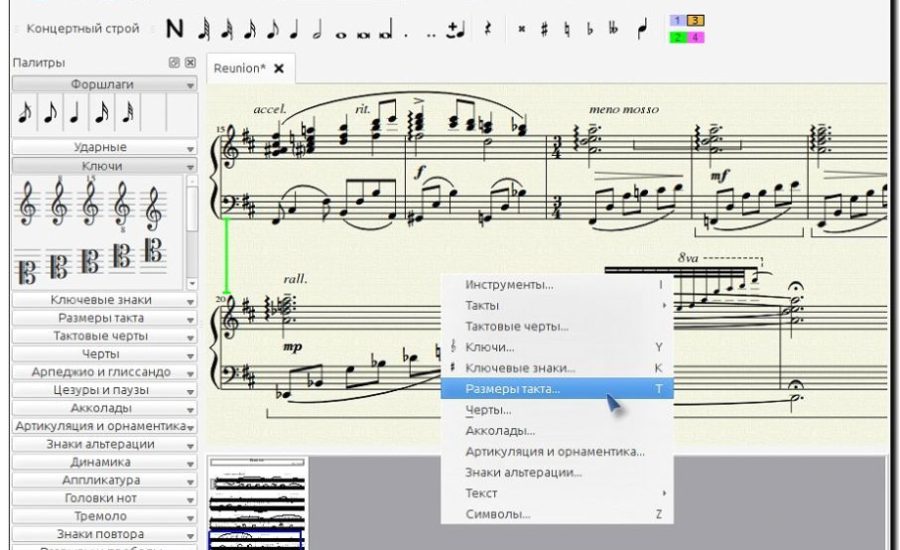Select the whole note duration
The image size is (900, 550).
click(x=341, y=30)
